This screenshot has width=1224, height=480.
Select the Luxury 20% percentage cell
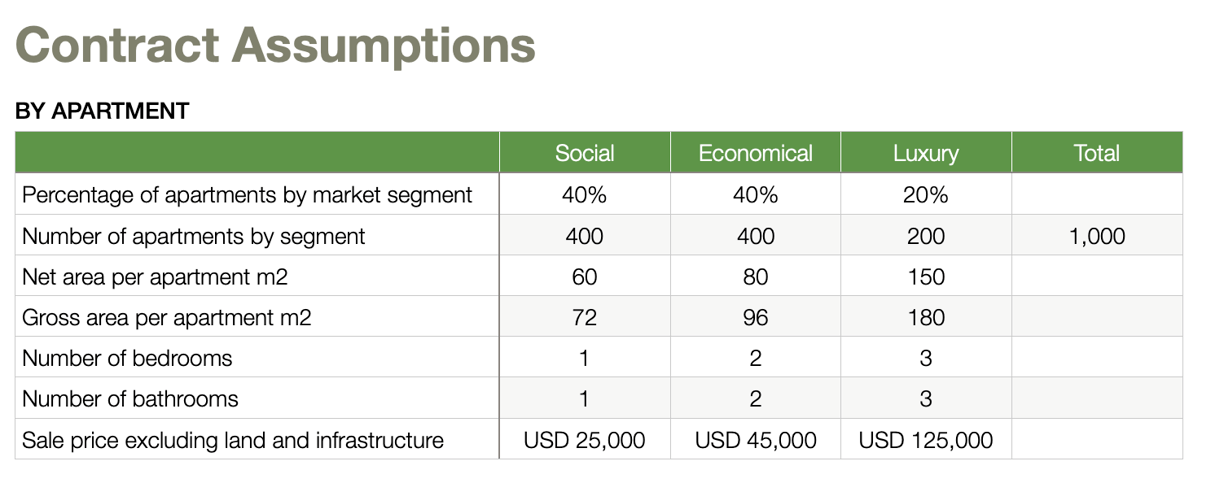coord(925,195)
